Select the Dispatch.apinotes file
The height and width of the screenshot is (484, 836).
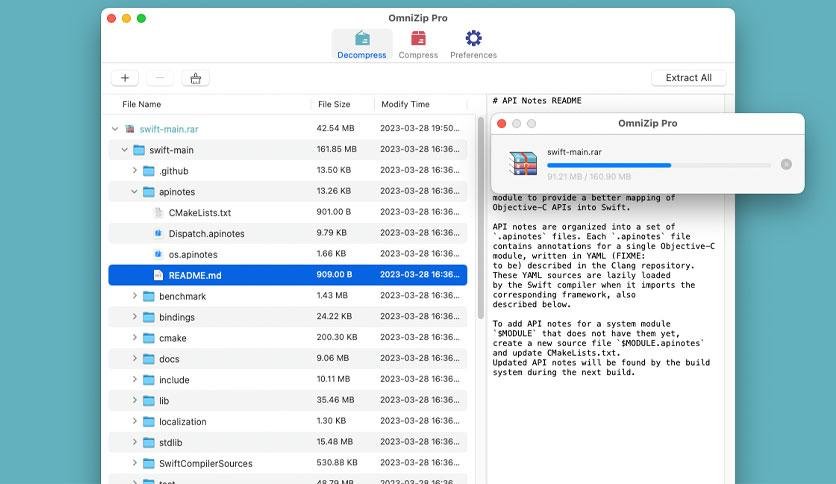(288, 233)
